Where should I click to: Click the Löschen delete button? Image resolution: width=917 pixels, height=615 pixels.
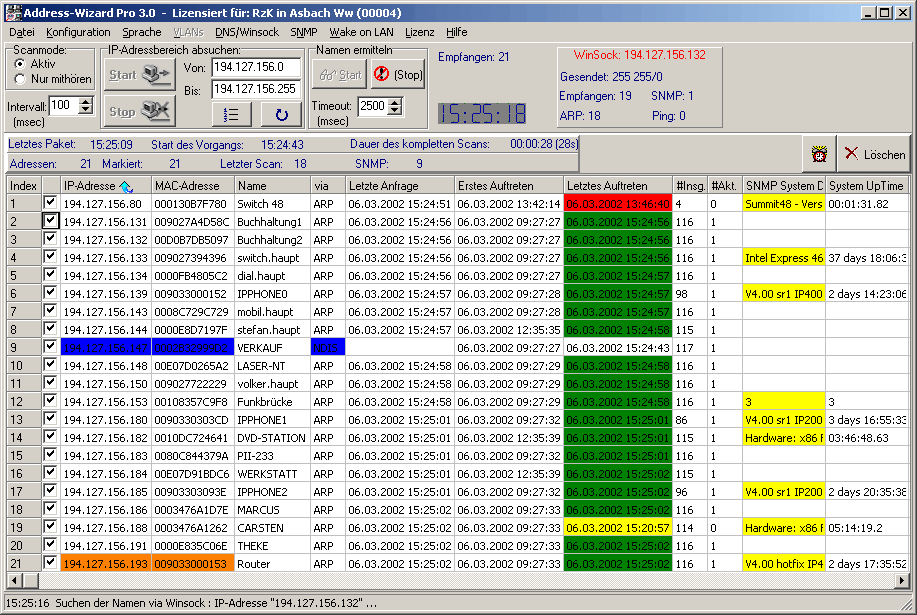(x=874, y=154)
